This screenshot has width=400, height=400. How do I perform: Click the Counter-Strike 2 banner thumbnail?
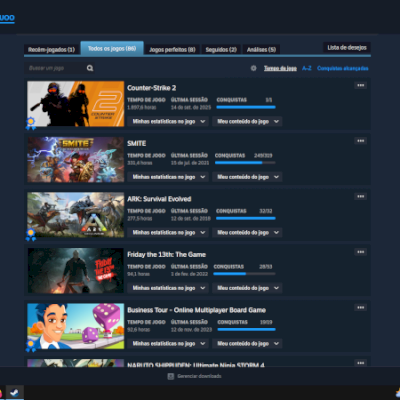[x=76, y=104]
